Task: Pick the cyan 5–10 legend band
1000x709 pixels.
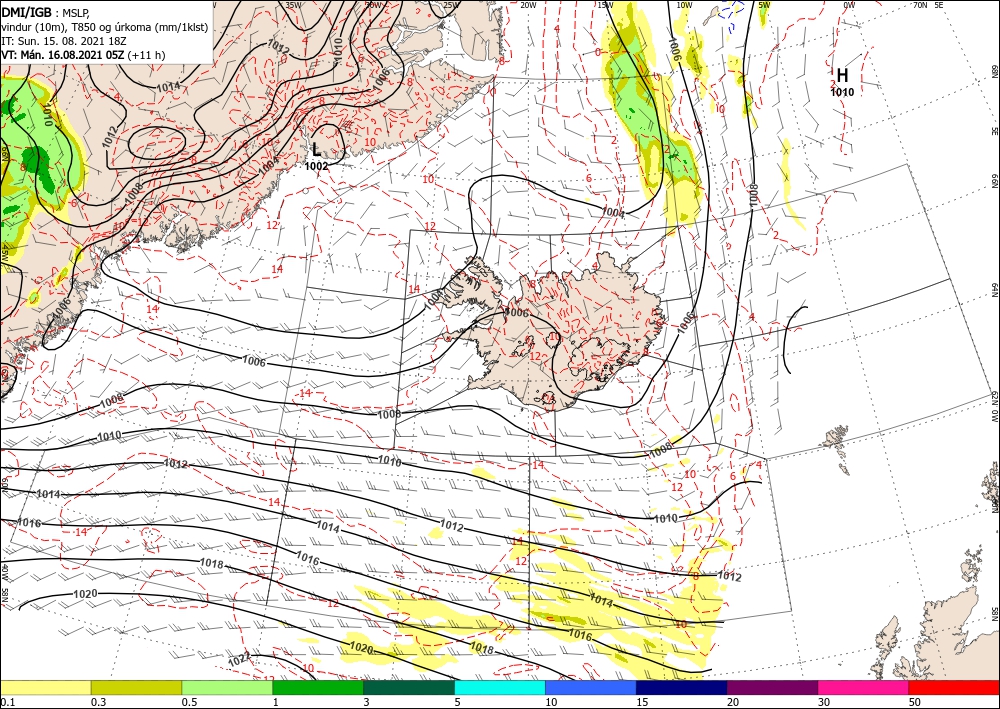Action: click(500, 687)
